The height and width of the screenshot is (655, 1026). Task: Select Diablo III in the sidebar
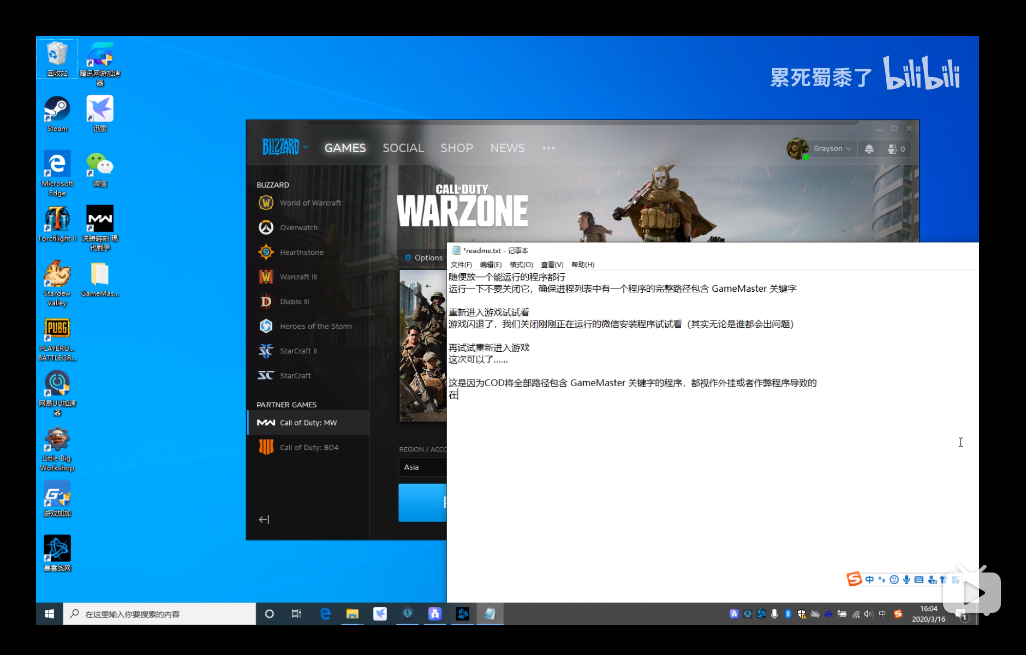click(294, 301)
